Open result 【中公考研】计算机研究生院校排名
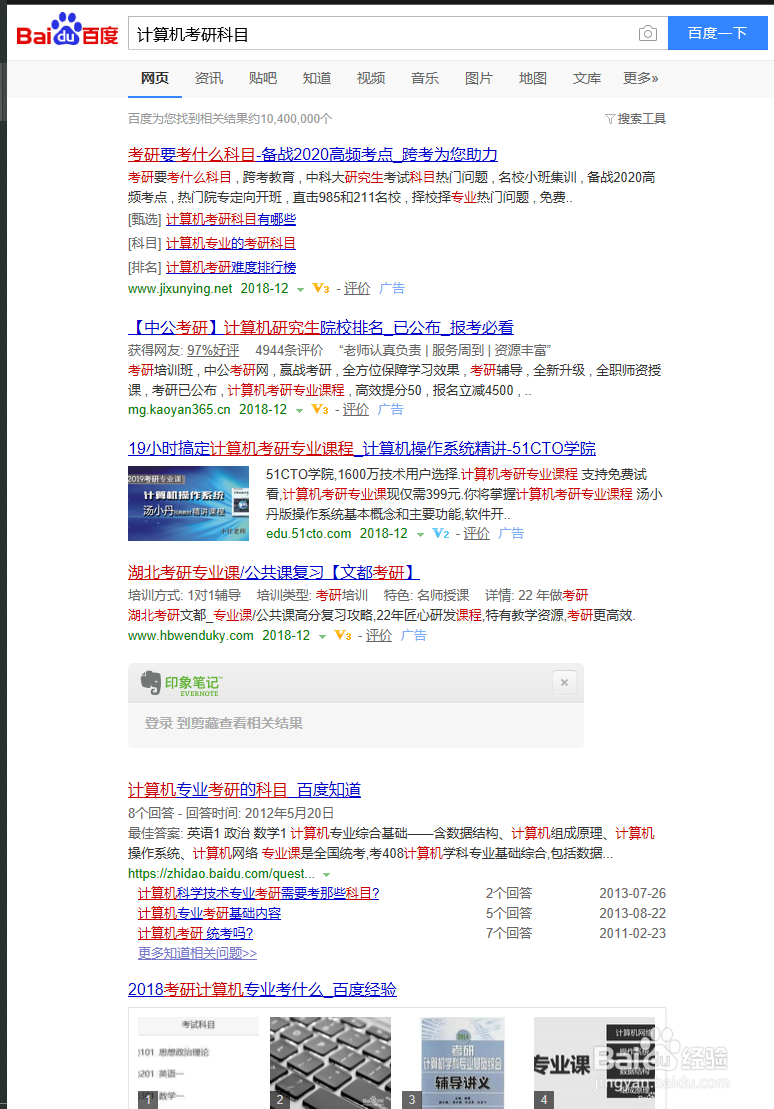The height and width of the screenshot is (1109, 774). (x=320, y=327)
